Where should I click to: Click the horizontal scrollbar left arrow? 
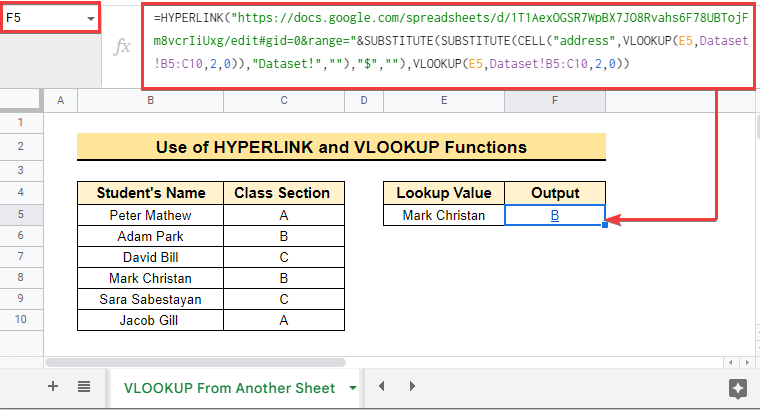(x=730, y=362)
